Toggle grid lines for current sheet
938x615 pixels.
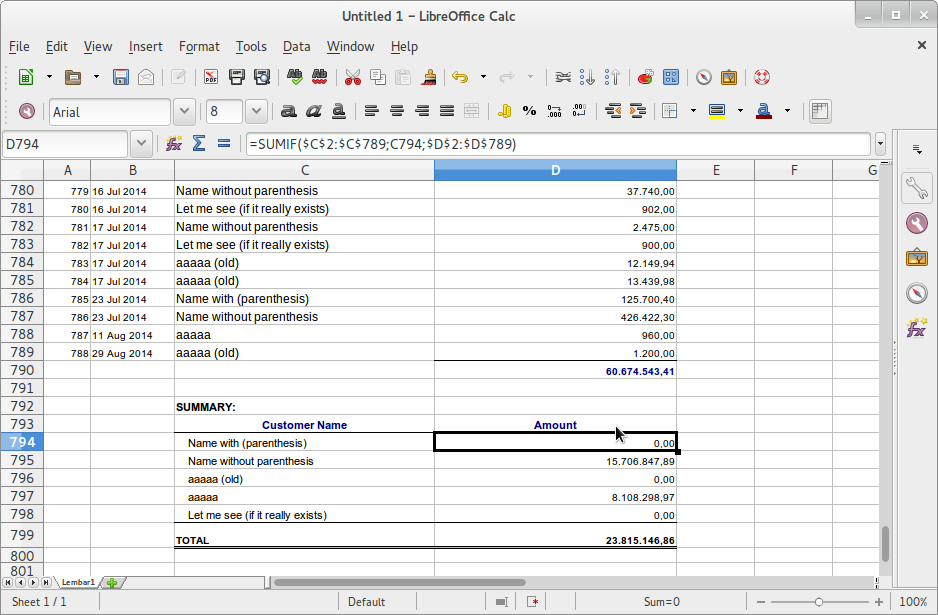820,111
